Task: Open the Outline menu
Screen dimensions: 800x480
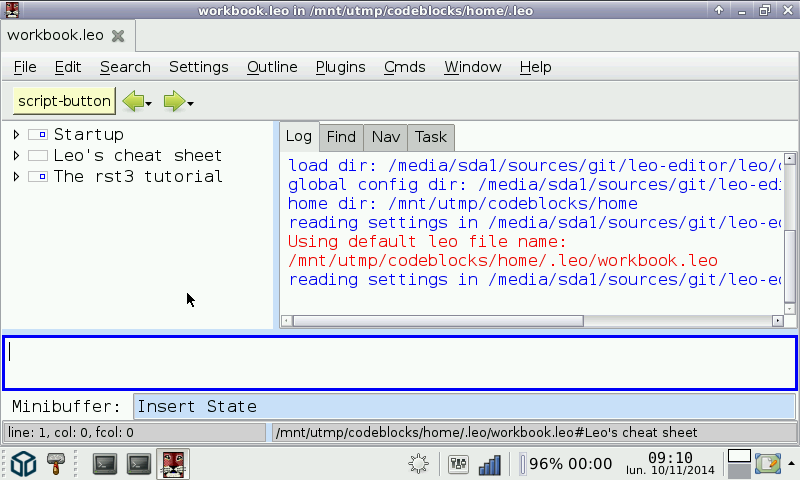Action: click(x=272, y=67)
